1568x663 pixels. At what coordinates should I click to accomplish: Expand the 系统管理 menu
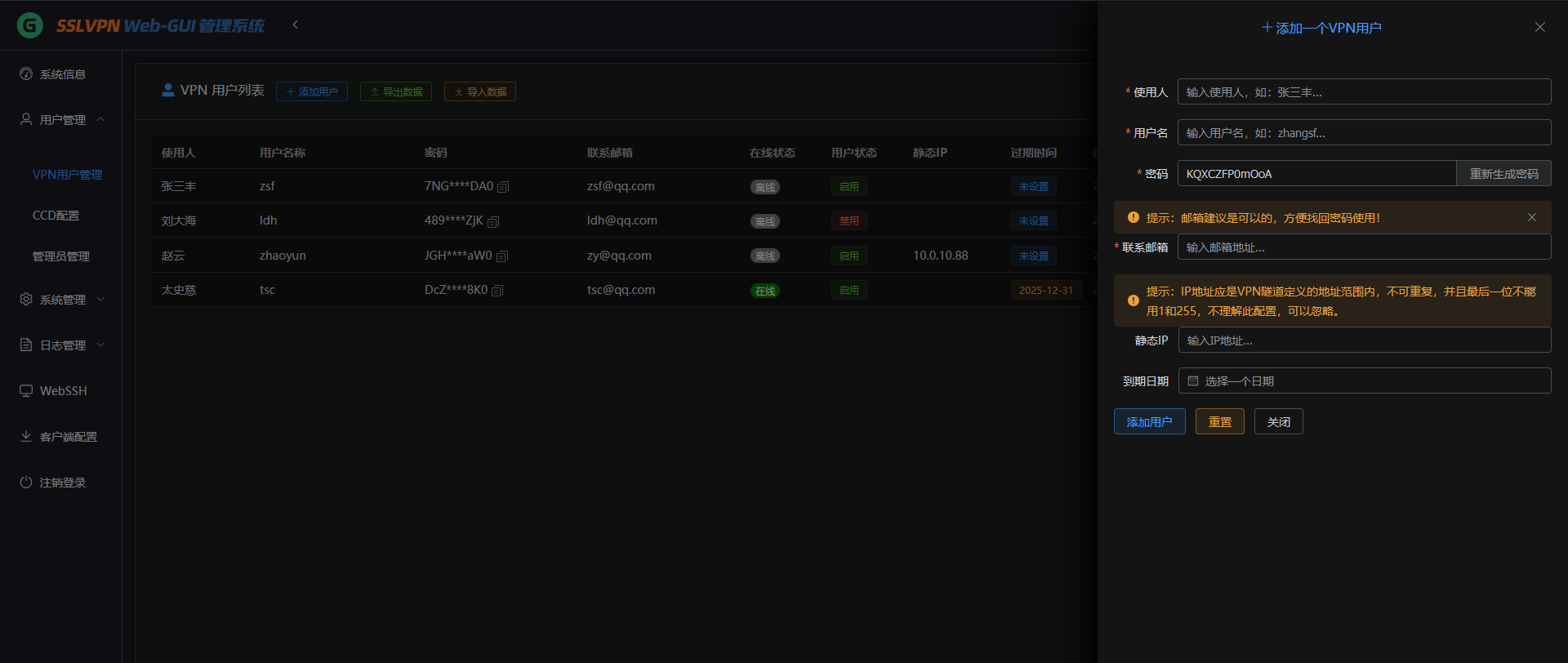[x=60, y=300]
